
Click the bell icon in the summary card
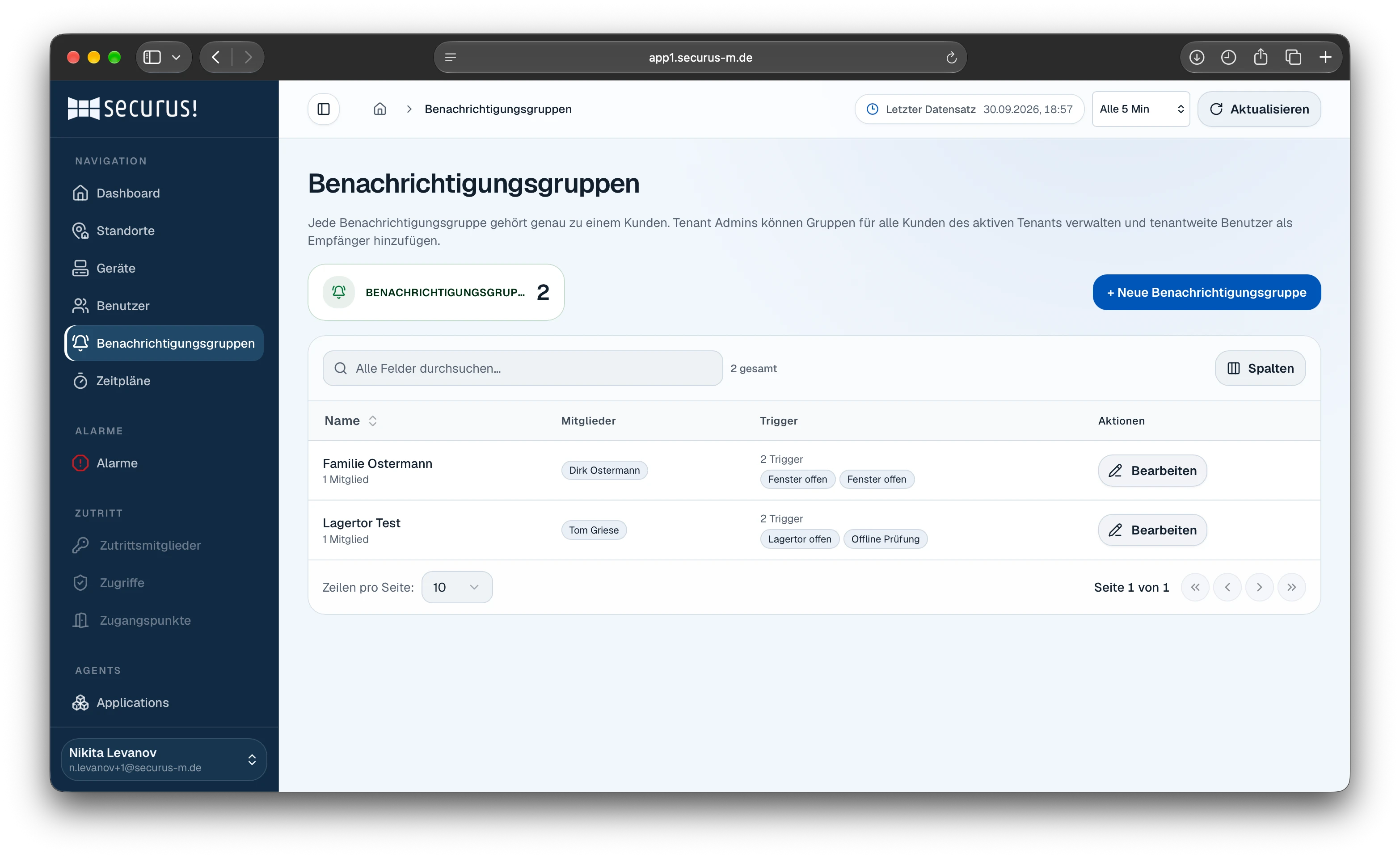(x=339, y=292)
